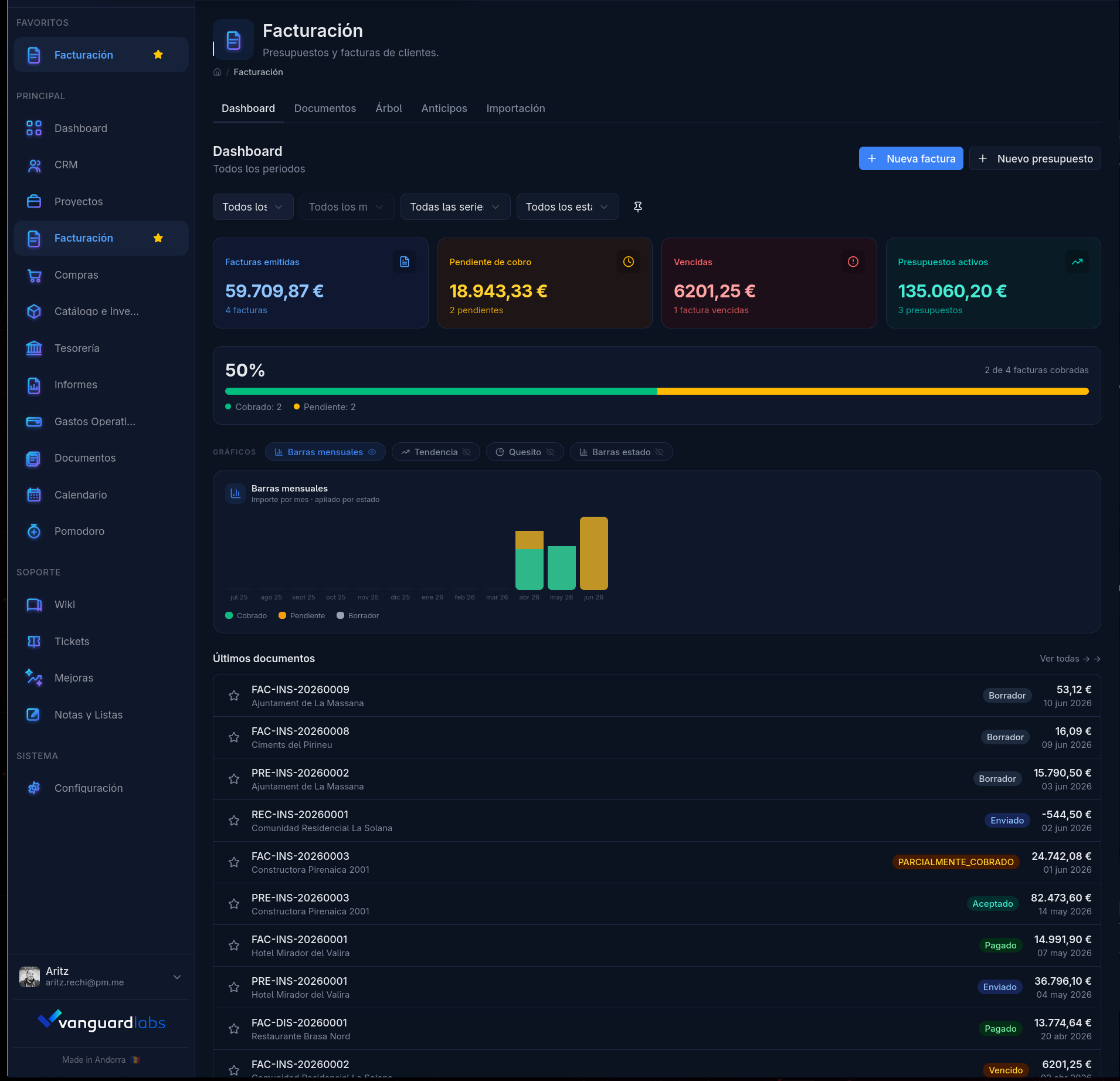
Task: Show the Quesito chart
Action: pyautogui.click(x=550, y=452)
